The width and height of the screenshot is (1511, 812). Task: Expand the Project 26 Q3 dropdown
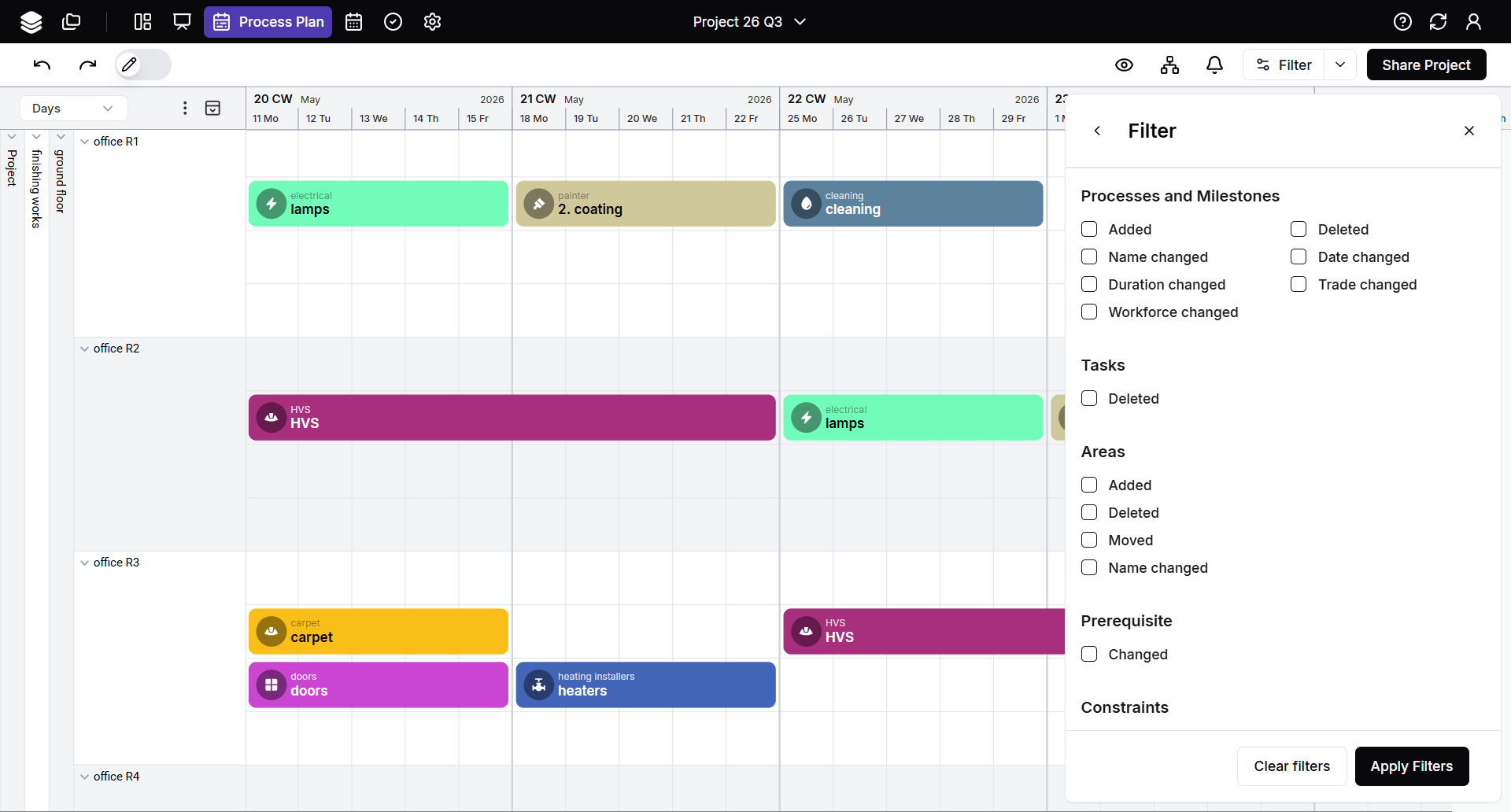point(749,22)
